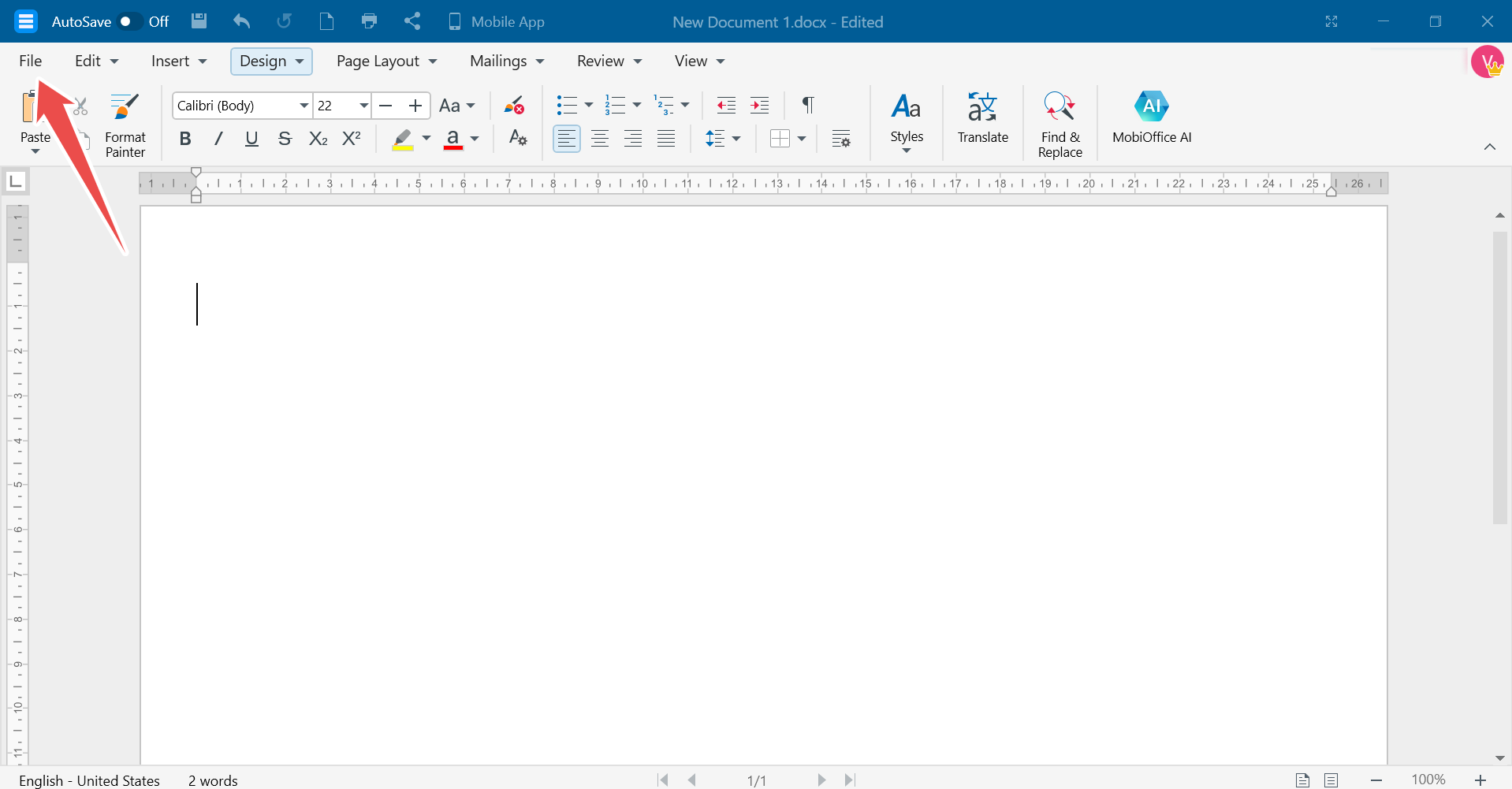Print the document using printer icon
1512x789 pixels.
point(369,21)
